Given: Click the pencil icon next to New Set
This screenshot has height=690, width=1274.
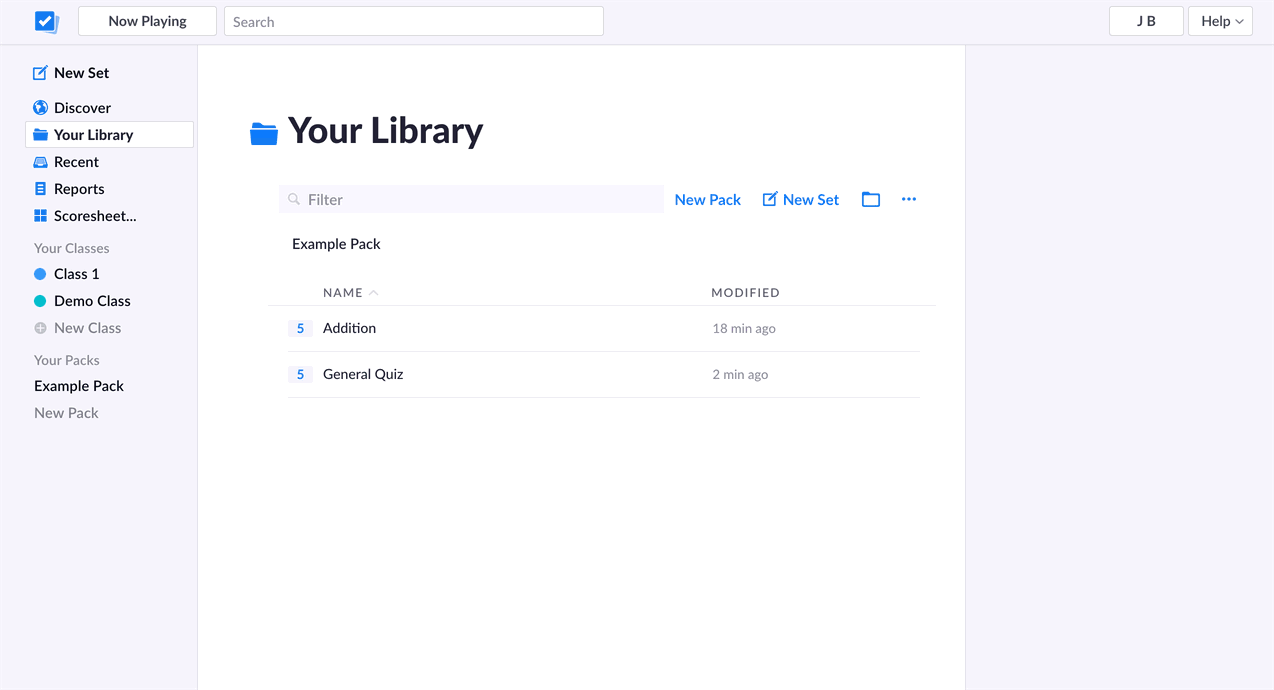Looking at the screenshot, I should (772, 199).
